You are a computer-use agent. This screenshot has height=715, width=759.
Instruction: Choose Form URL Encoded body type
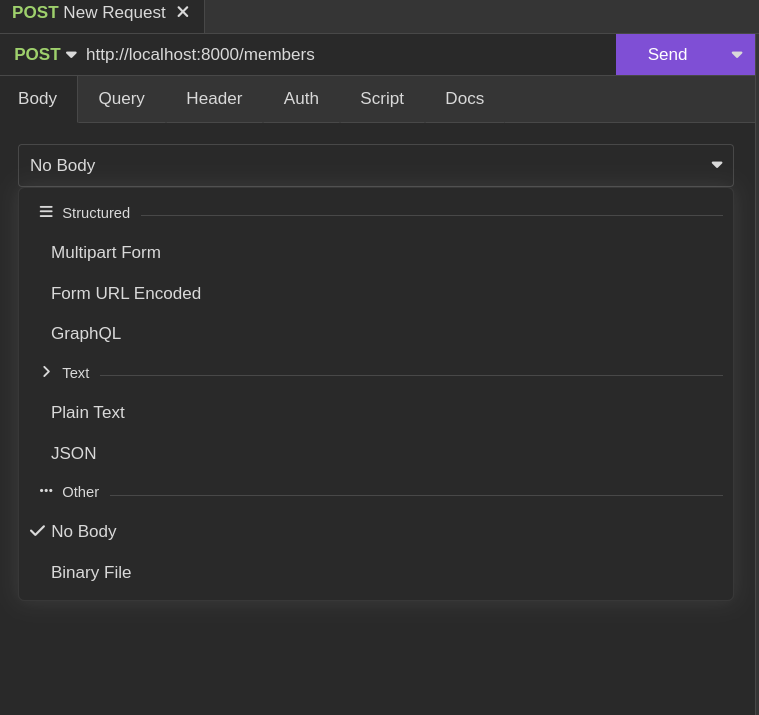click(x=376, y=293)
